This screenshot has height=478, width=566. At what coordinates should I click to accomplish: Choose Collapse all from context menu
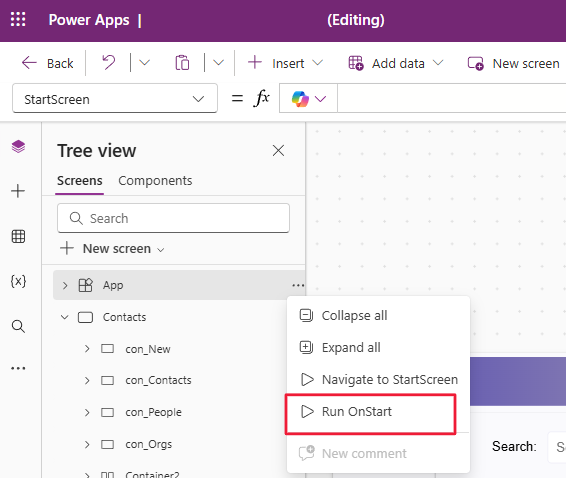click(x=378, y=316)
